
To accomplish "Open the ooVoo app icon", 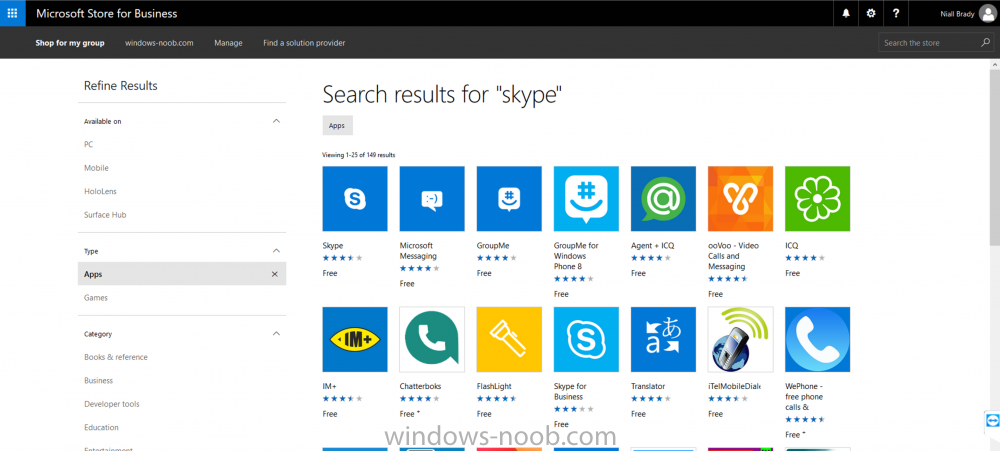I will click(x=740, y=198).
